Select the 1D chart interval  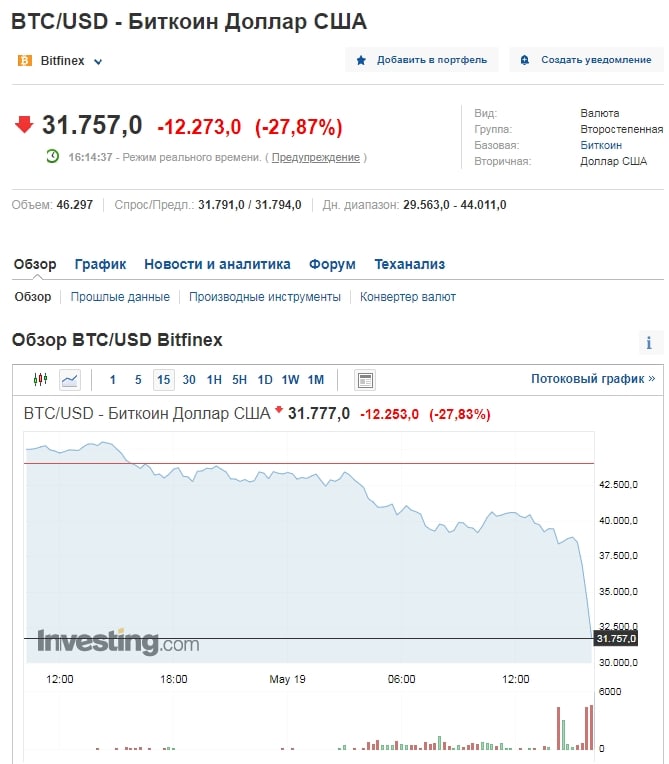pyautogui.click(x=265, y=380)
